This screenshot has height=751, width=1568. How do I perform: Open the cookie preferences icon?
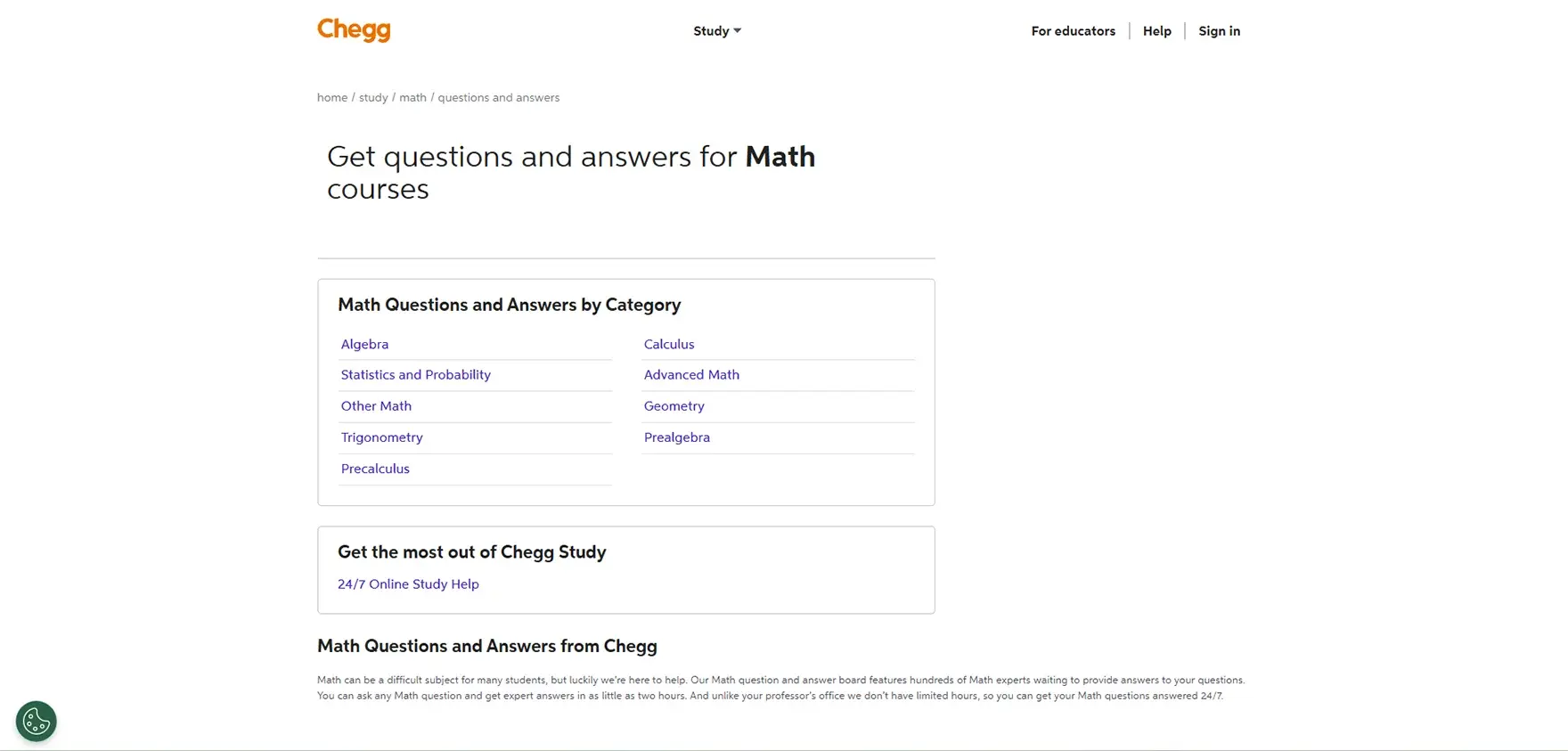(x=36, y=720)
